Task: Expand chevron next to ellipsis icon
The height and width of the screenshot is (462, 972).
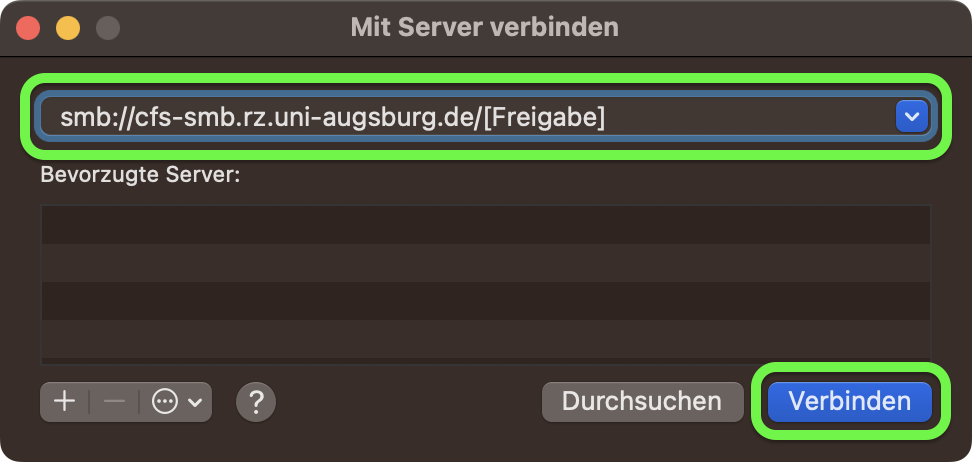Action: pos(195,402)
